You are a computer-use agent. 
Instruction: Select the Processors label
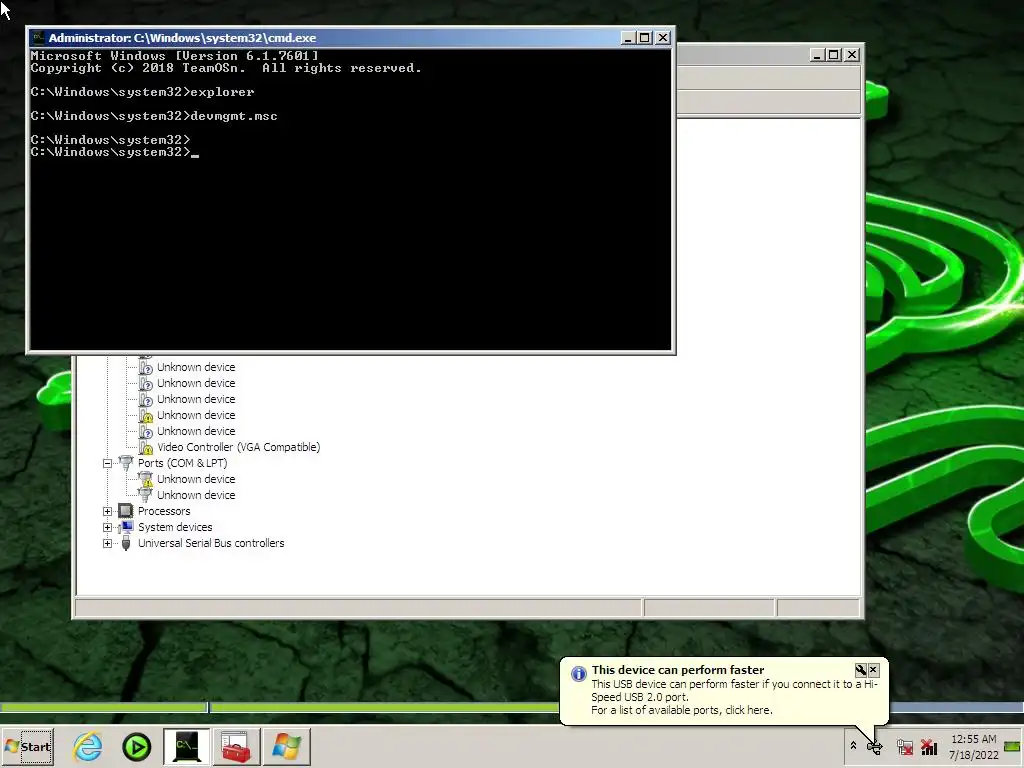click(x=164, y=511)
